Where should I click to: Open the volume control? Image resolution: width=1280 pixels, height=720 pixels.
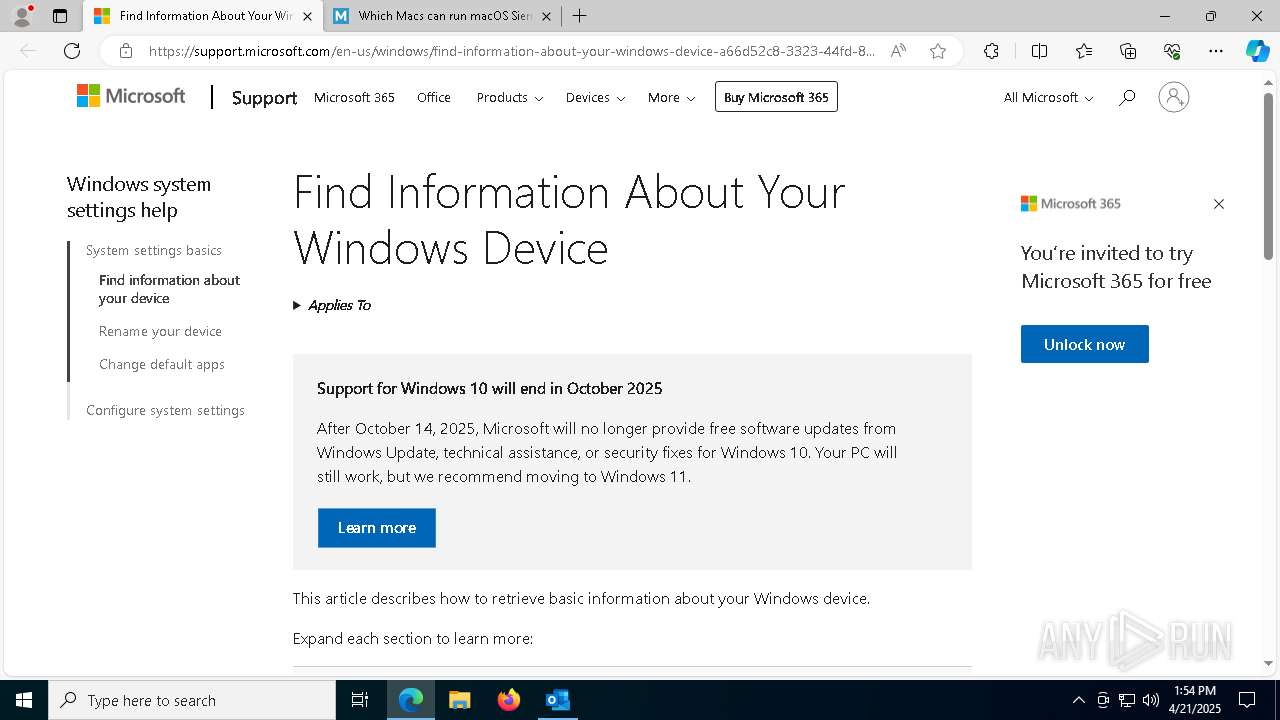[x=1151, y=700]
